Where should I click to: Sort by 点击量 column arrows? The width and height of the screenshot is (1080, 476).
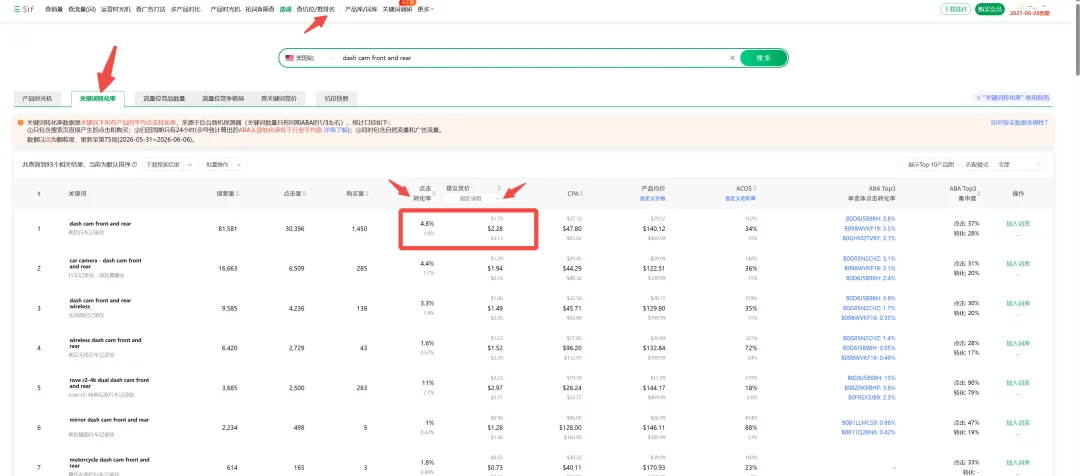305,194
